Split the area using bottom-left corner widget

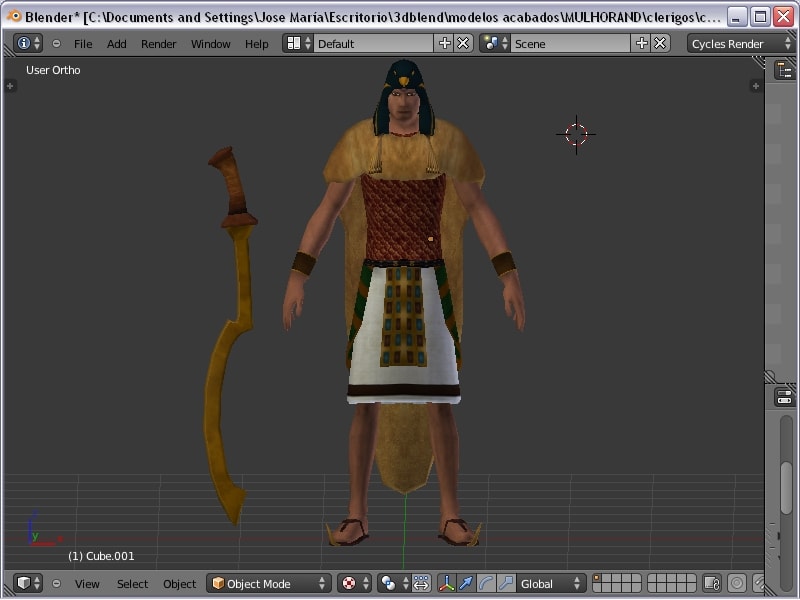point(8,591)
